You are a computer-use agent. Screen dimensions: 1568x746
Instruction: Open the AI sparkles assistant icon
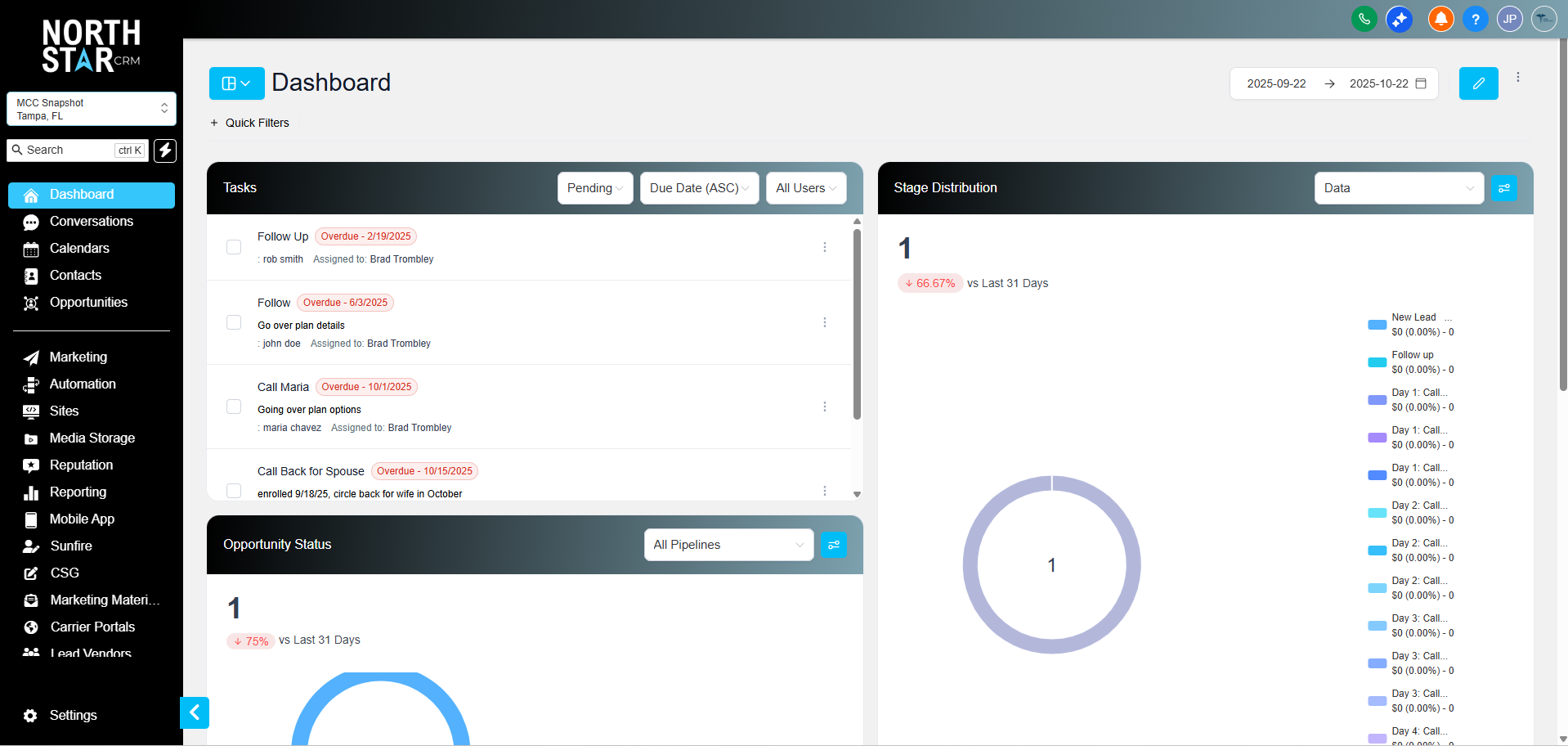(x=1399, y=19)
